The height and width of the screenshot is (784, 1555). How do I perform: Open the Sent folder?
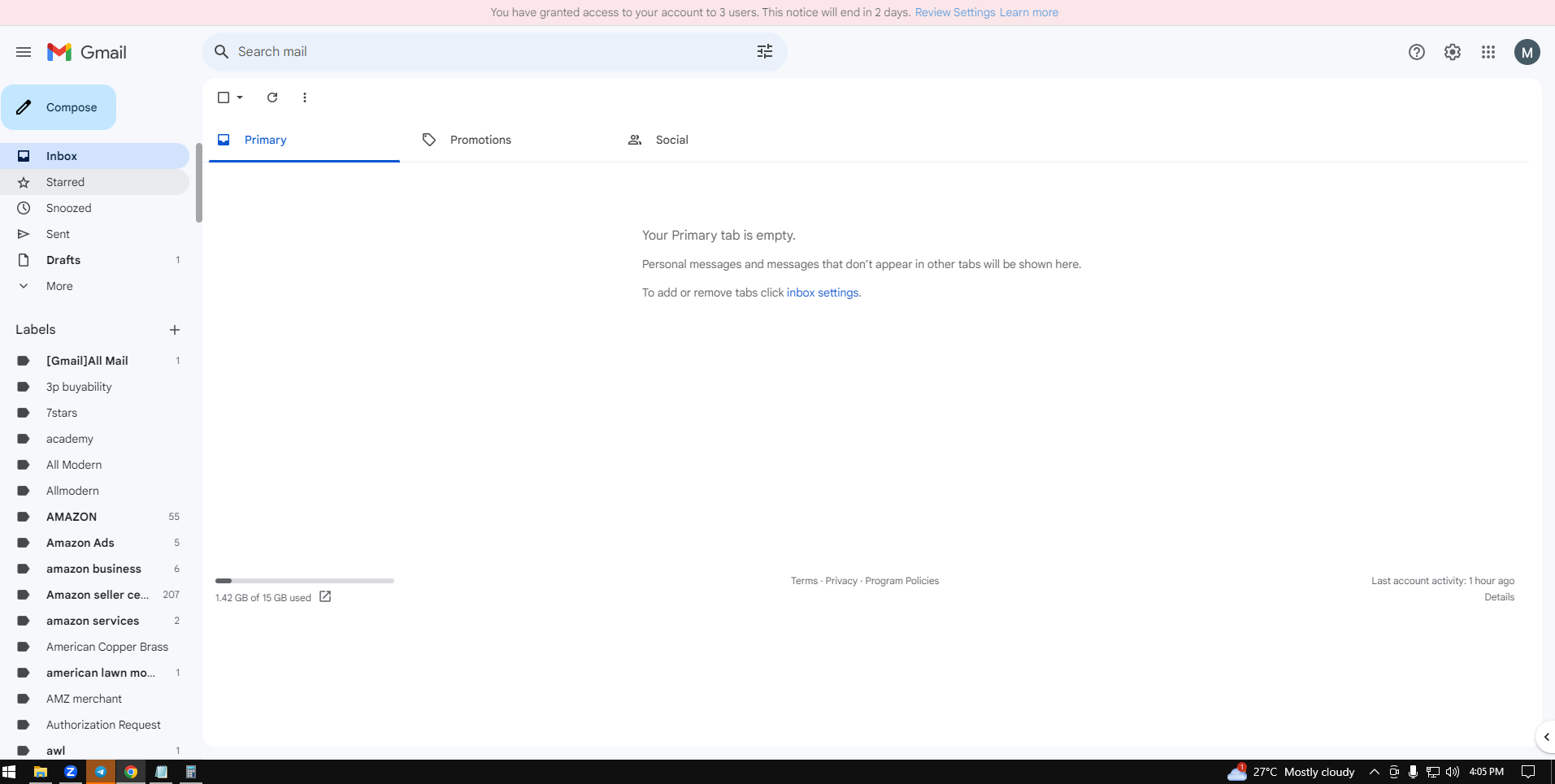point(94,234)
